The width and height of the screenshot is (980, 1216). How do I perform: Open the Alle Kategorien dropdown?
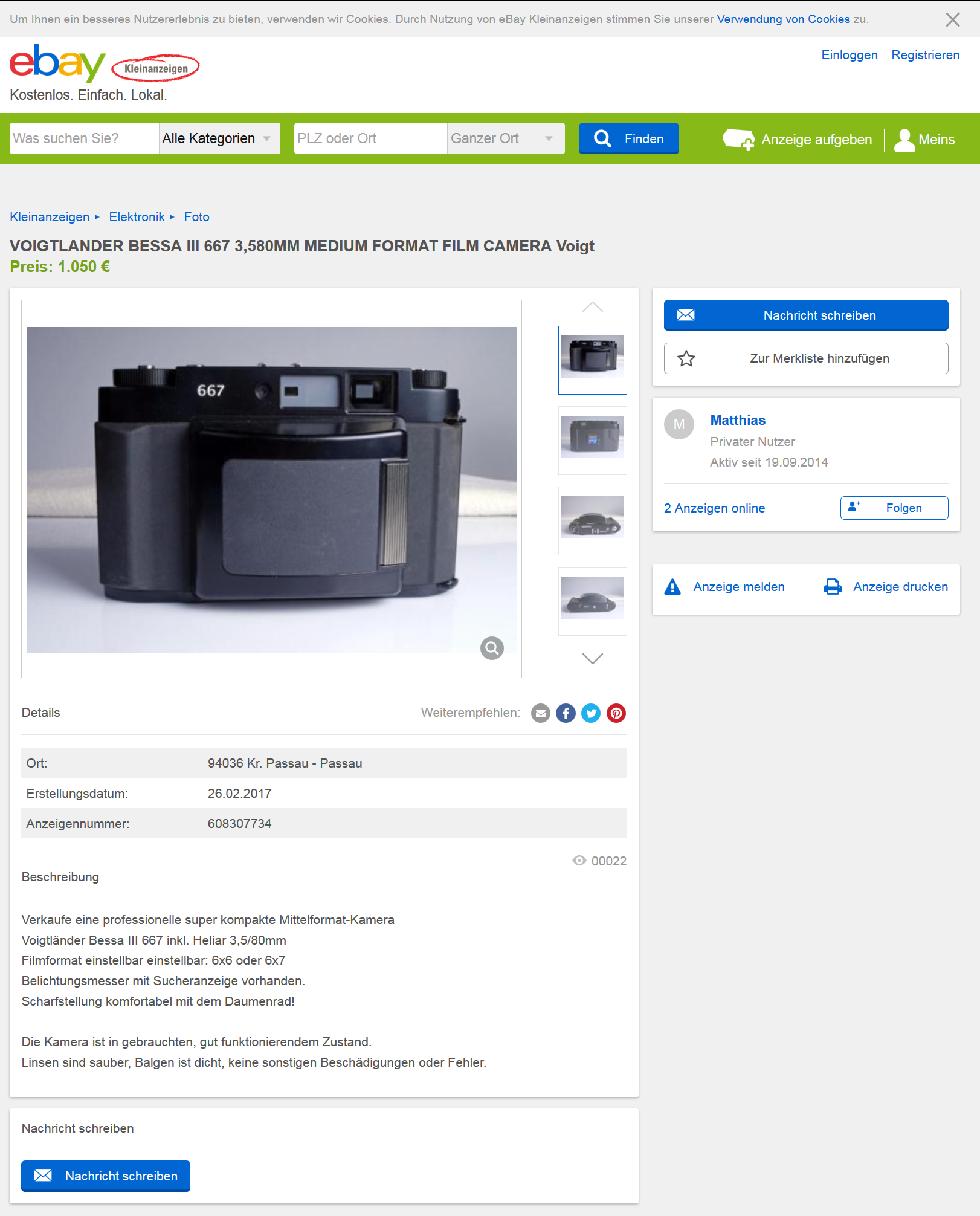coord(219,138)
